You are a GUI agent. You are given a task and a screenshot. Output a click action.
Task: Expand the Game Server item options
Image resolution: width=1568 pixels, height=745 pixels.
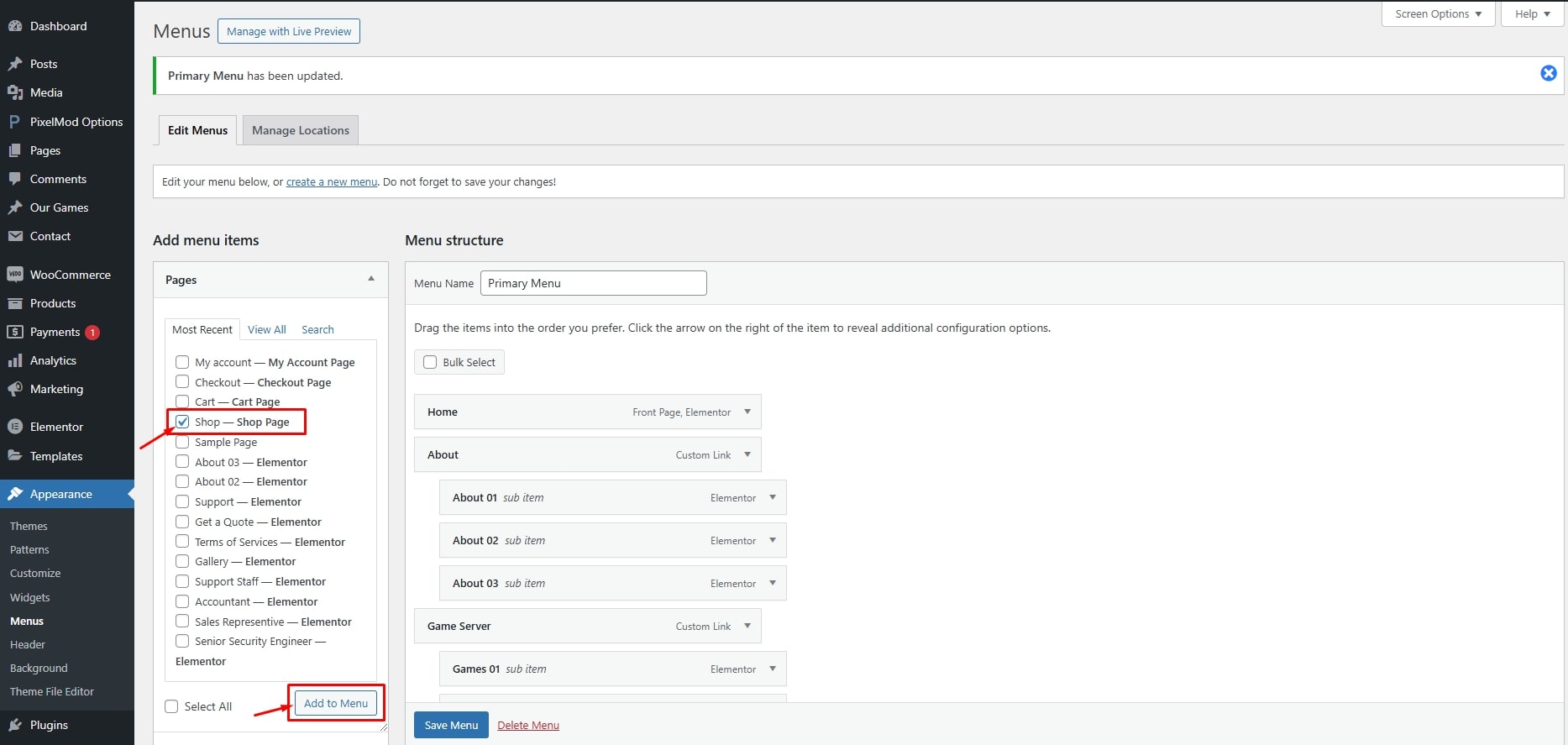tap(747, 626)
